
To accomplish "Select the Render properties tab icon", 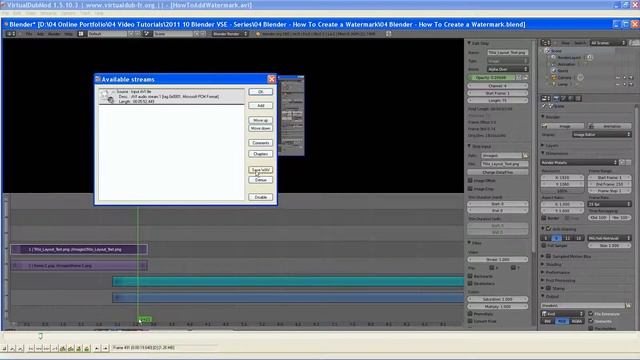I will [x=556, y=98].
